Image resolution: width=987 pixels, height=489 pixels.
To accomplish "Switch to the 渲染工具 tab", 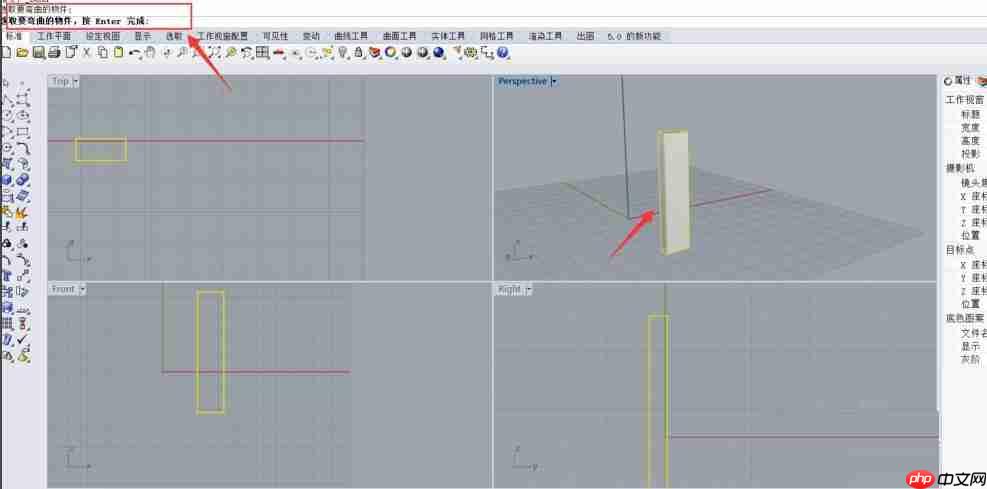I will [x=545, y=37].
